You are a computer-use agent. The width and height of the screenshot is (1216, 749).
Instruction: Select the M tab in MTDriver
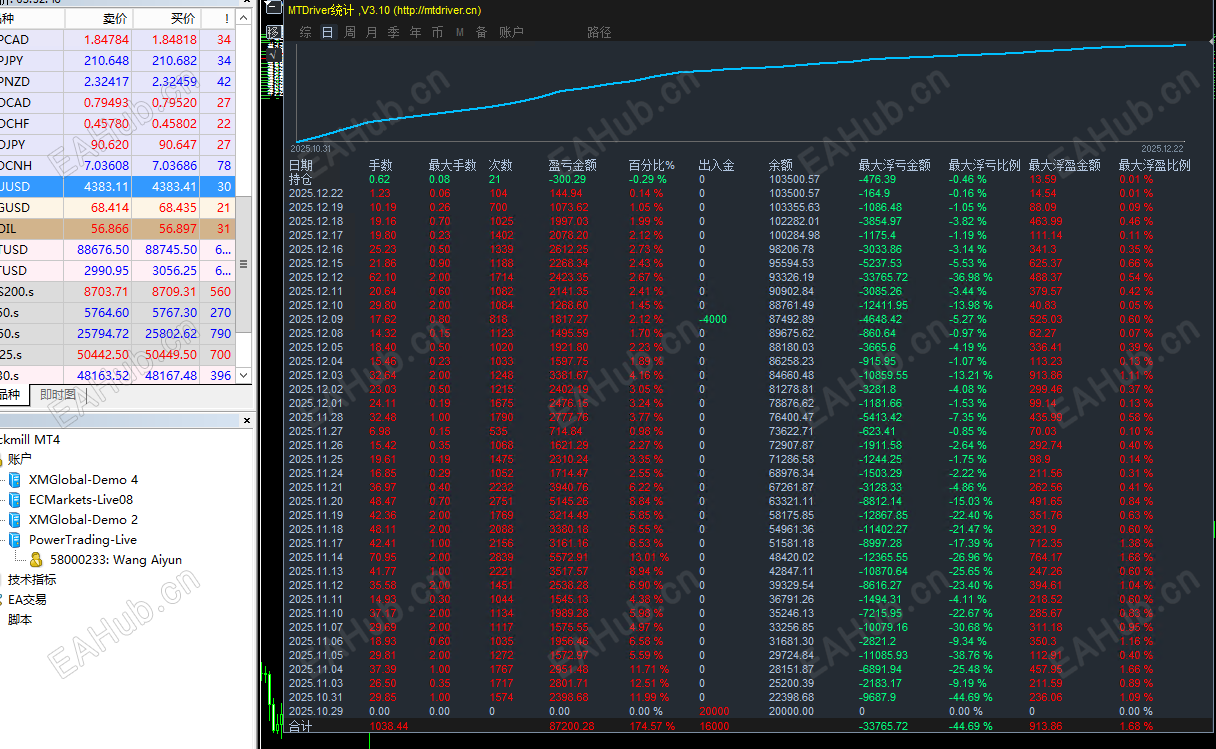pos(460,32)
